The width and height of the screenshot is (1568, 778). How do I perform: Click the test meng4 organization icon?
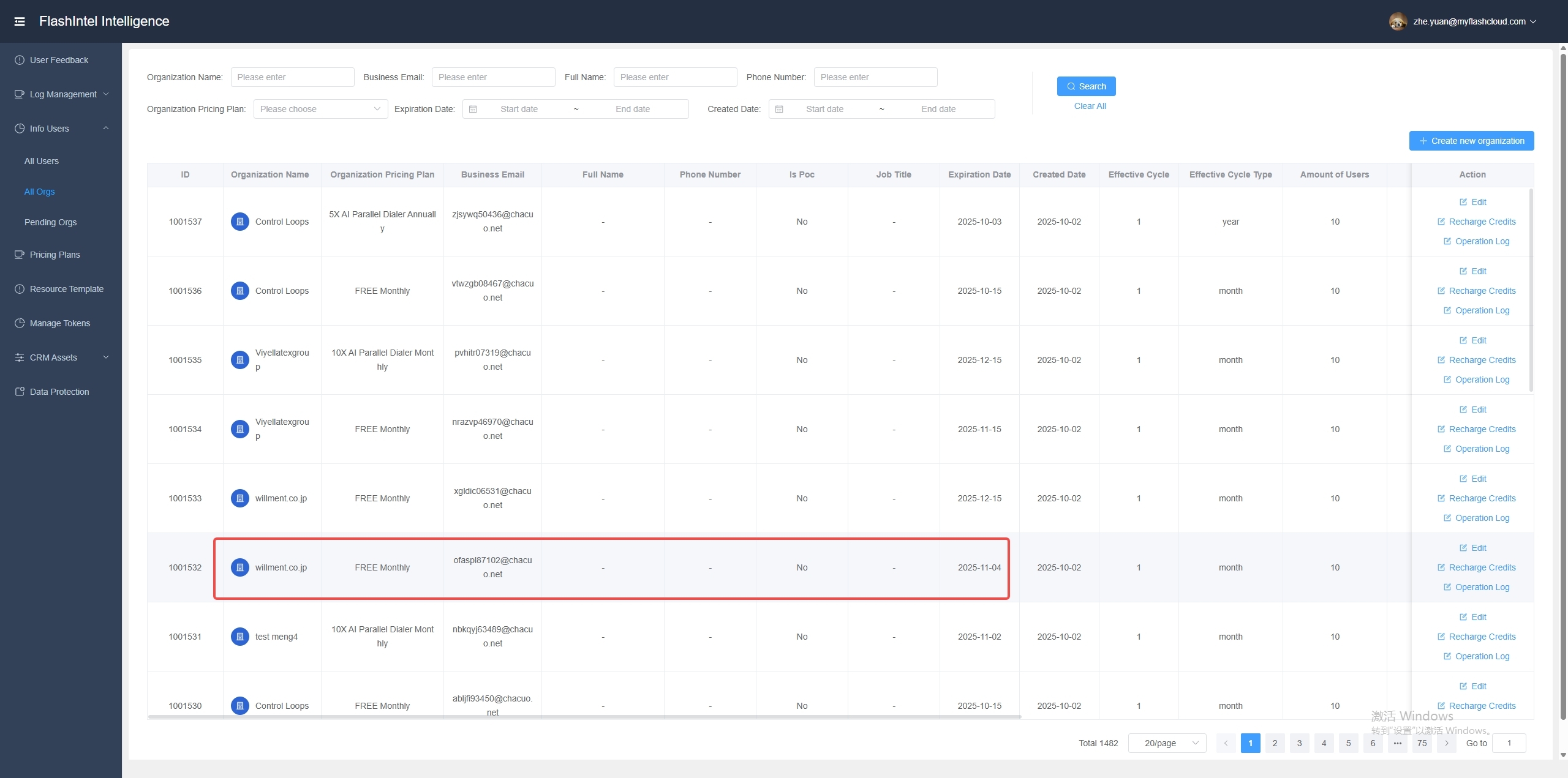(x=240, y=637)
